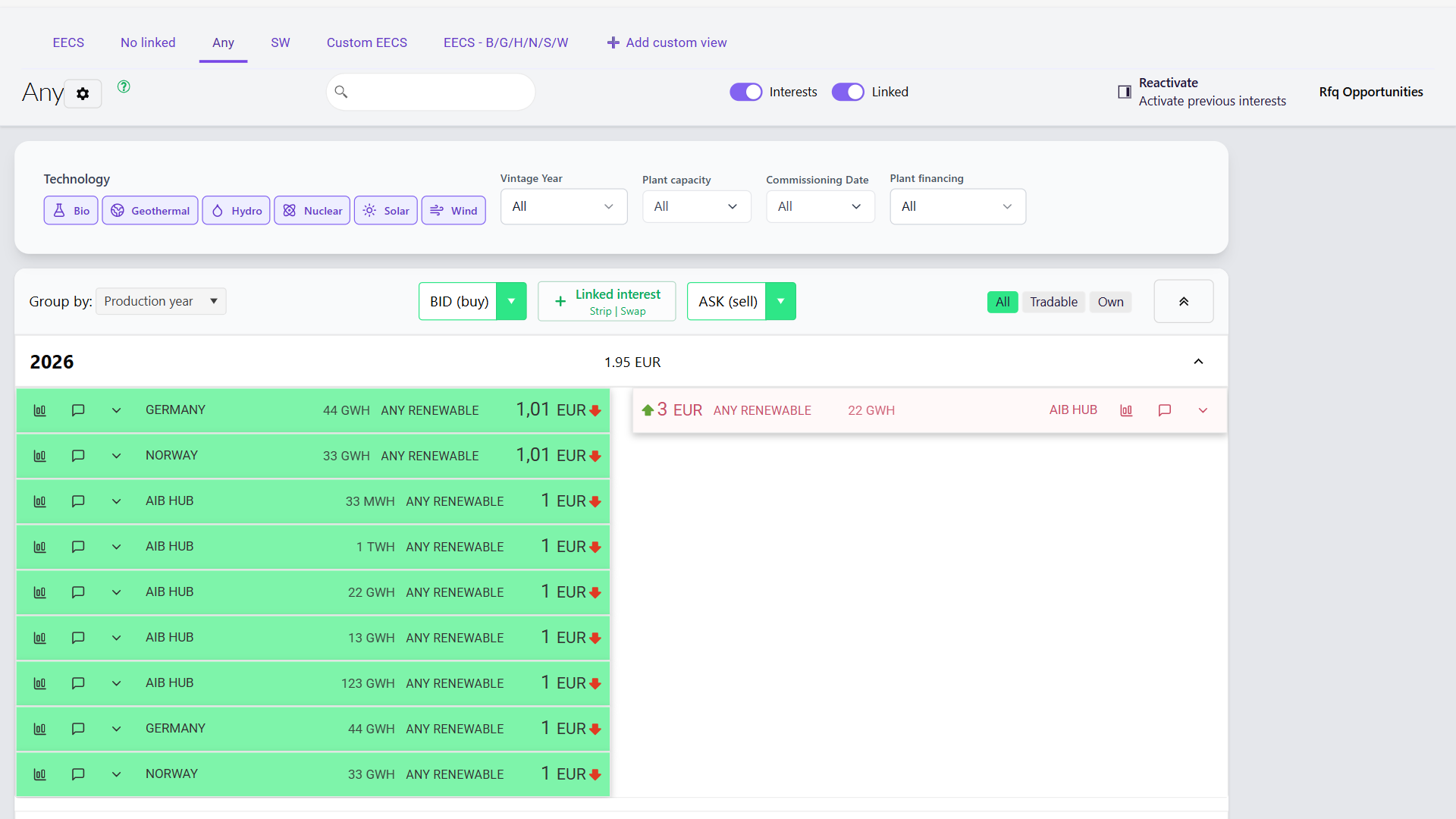Toggle the Bio technology filter
This screenshot has height=819, width=1456.
coord(71,211)
